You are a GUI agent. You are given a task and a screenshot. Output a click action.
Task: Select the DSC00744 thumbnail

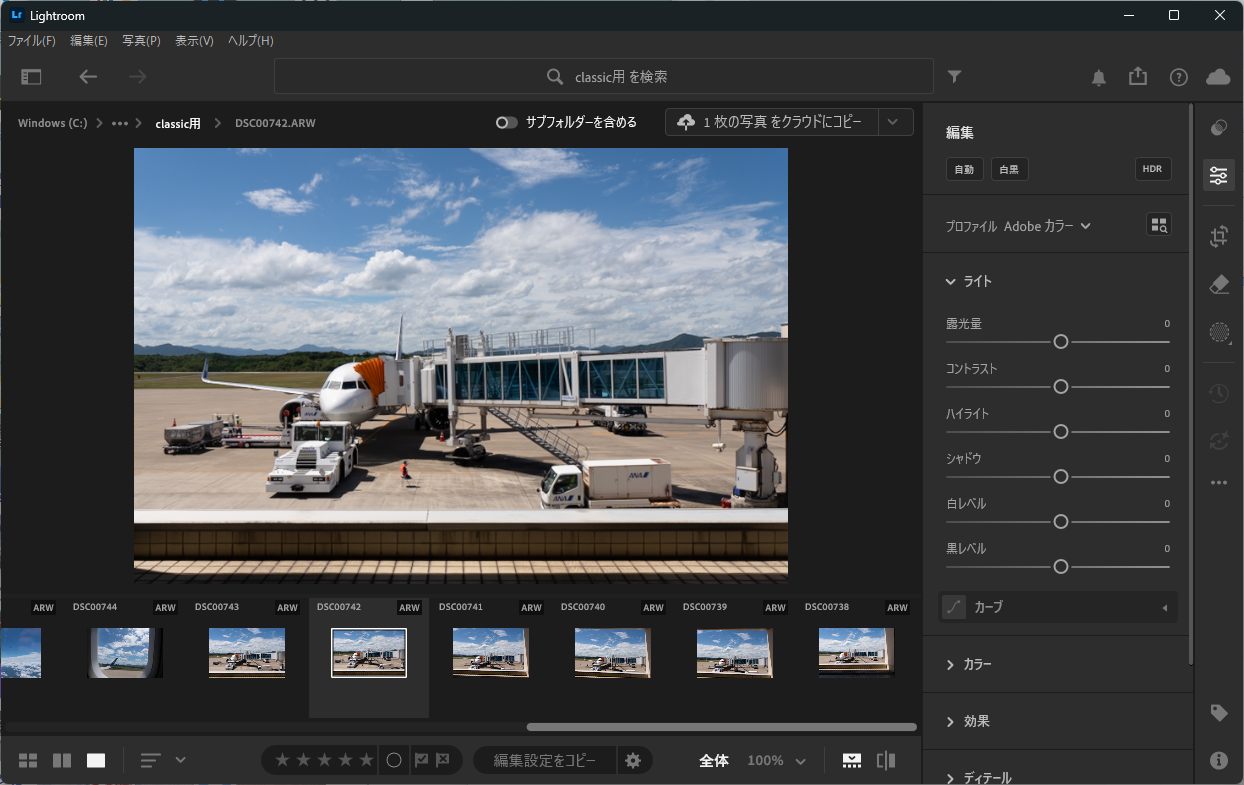[x=125, y=653]
